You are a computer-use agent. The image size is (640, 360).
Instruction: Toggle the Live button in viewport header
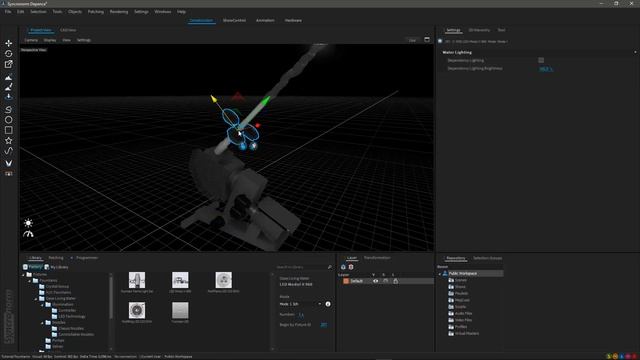coord(412,40)
